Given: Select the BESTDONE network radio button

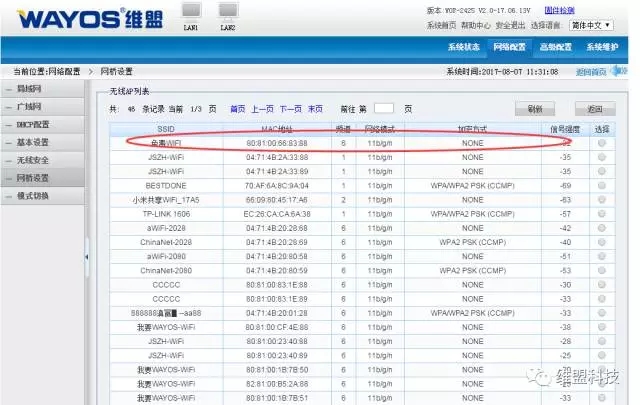Looking at the screenshot, I should pyautogui.click(x=602, y=186).
